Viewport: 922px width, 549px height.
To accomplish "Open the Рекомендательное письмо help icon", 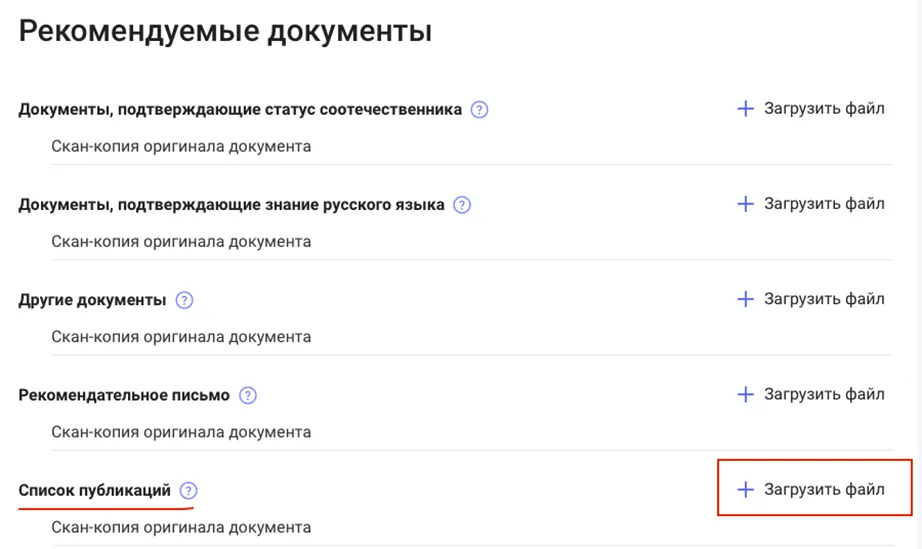I will pyautogui.click(x=248, y=395).
